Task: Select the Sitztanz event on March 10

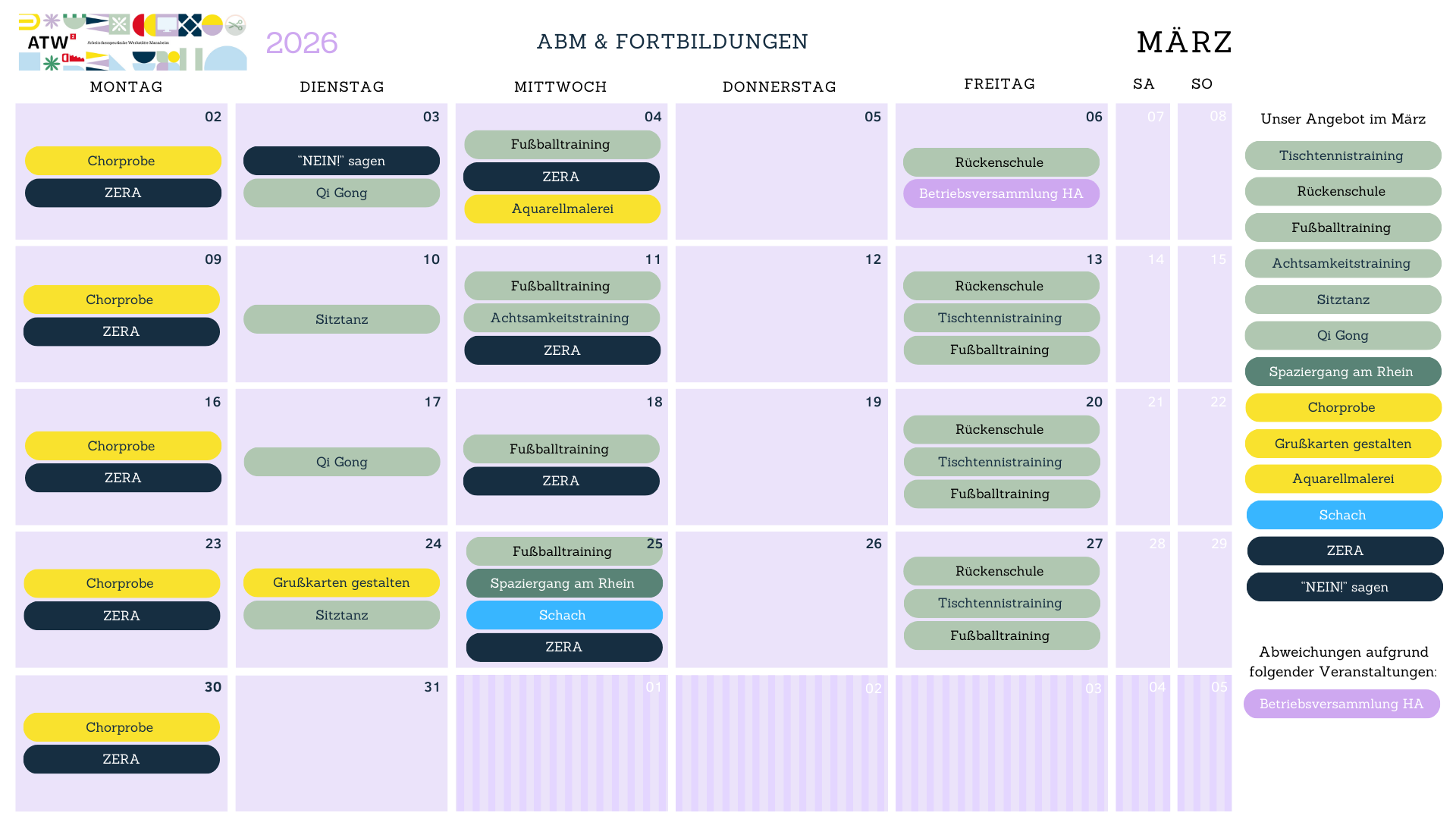Action: 341,319
